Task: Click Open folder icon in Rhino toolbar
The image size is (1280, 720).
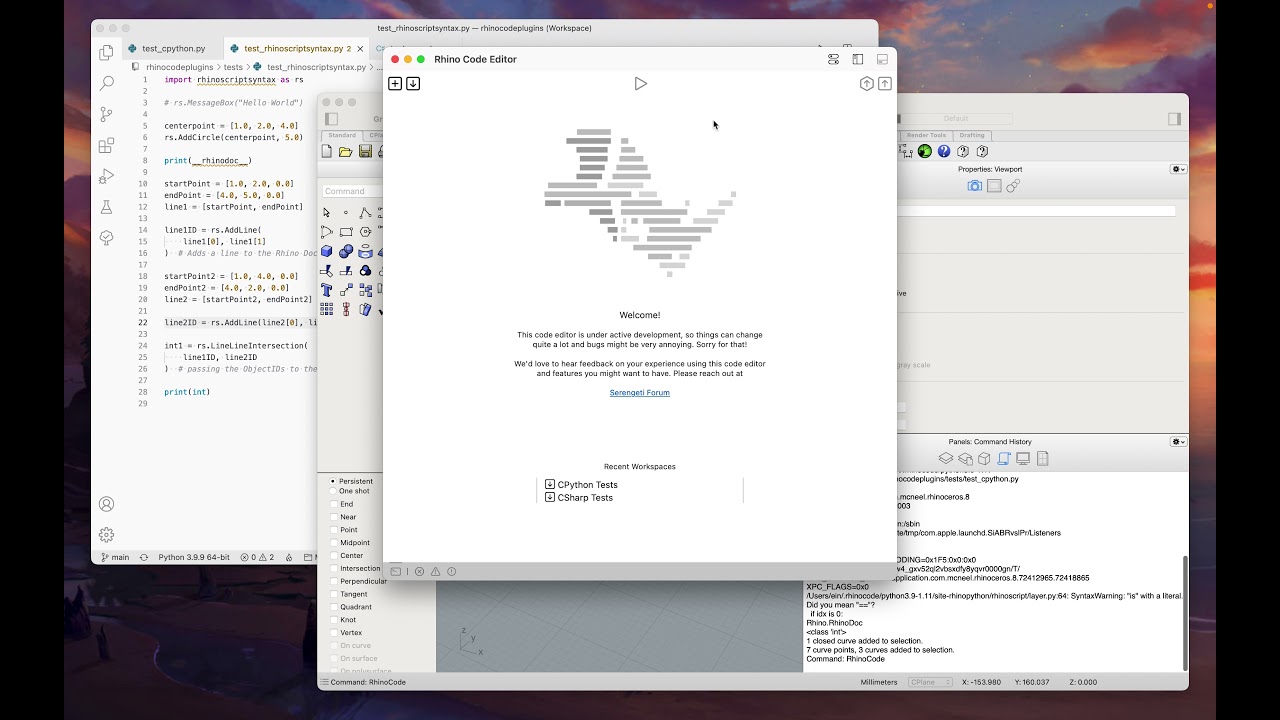Action: pyautogui.click(x=346, y=152)
